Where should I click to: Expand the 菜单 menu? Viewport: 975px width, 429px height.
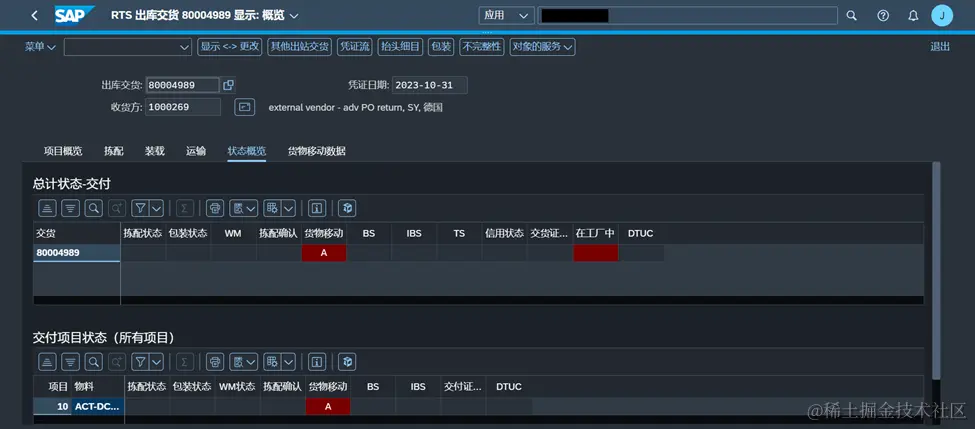[40, 47]
